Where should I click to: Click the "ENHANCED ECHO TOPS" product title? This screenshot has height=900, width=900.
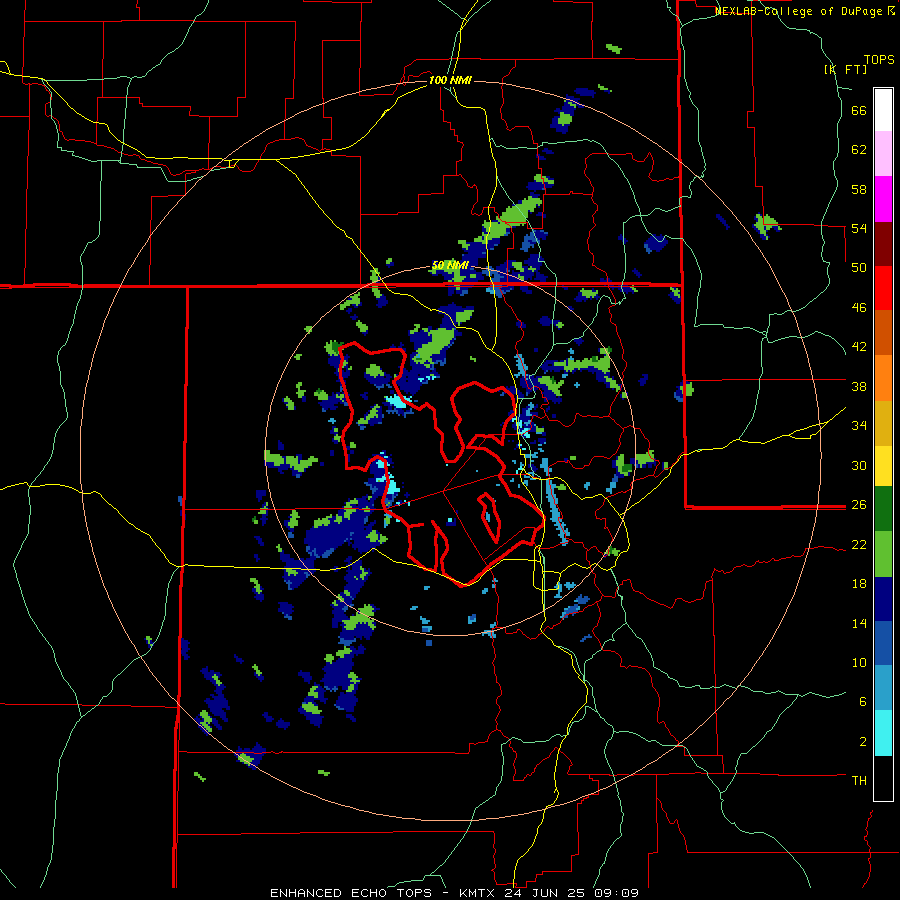point(351,893)
